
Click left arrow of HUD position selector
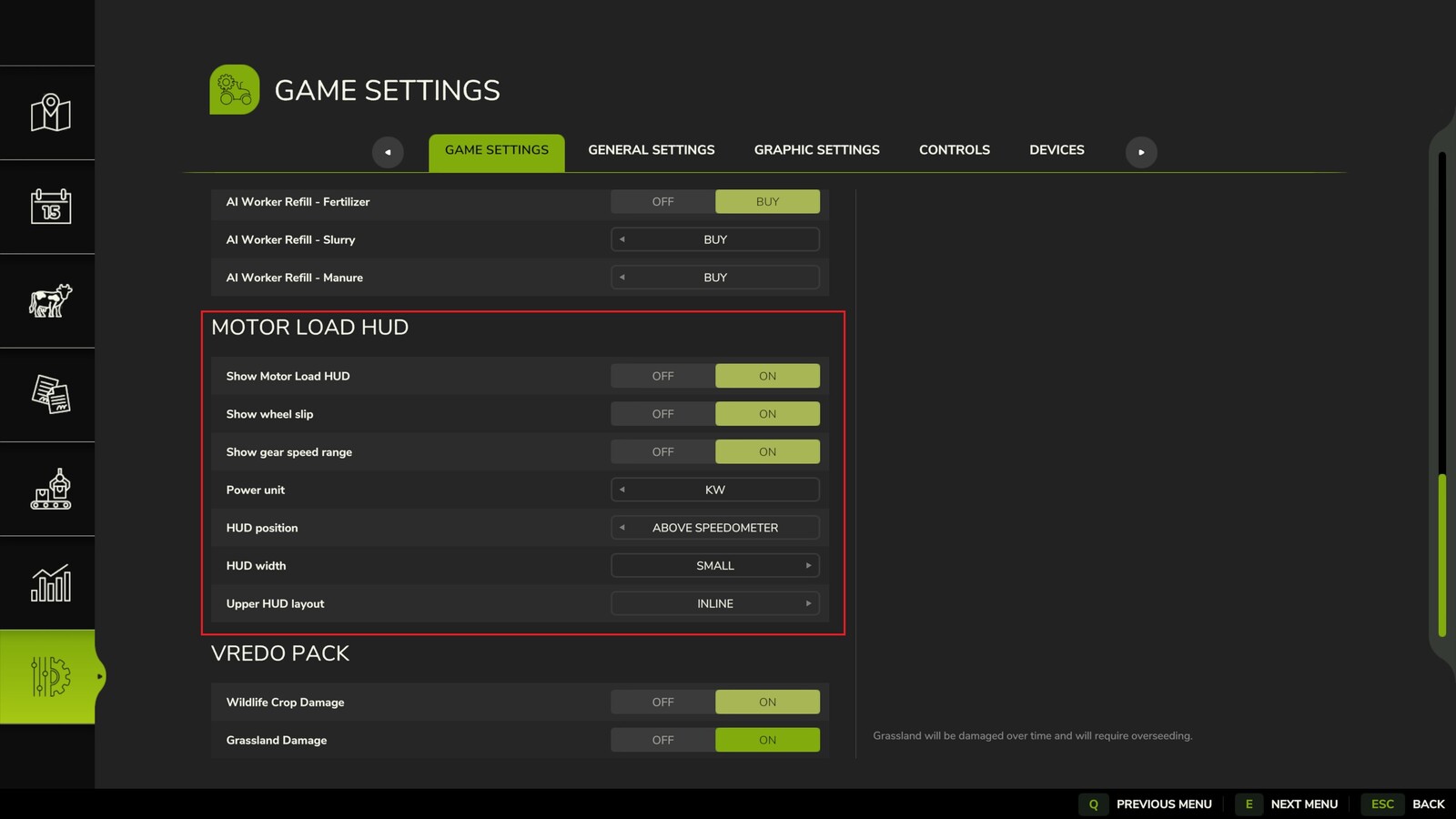(622, 528)
